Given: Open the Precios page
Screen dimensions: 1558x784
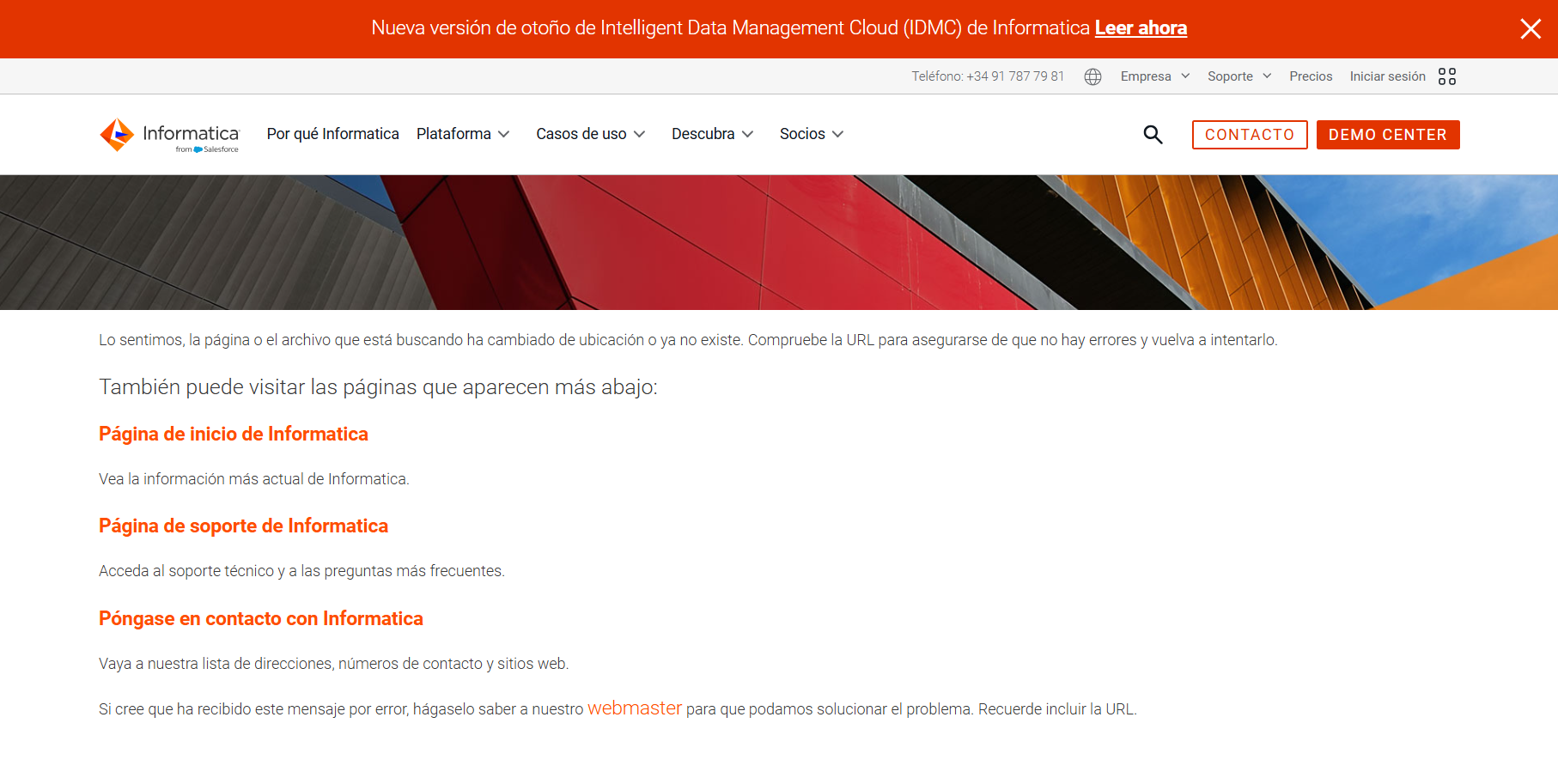Looking at the screenshot, I should 1311,76.
